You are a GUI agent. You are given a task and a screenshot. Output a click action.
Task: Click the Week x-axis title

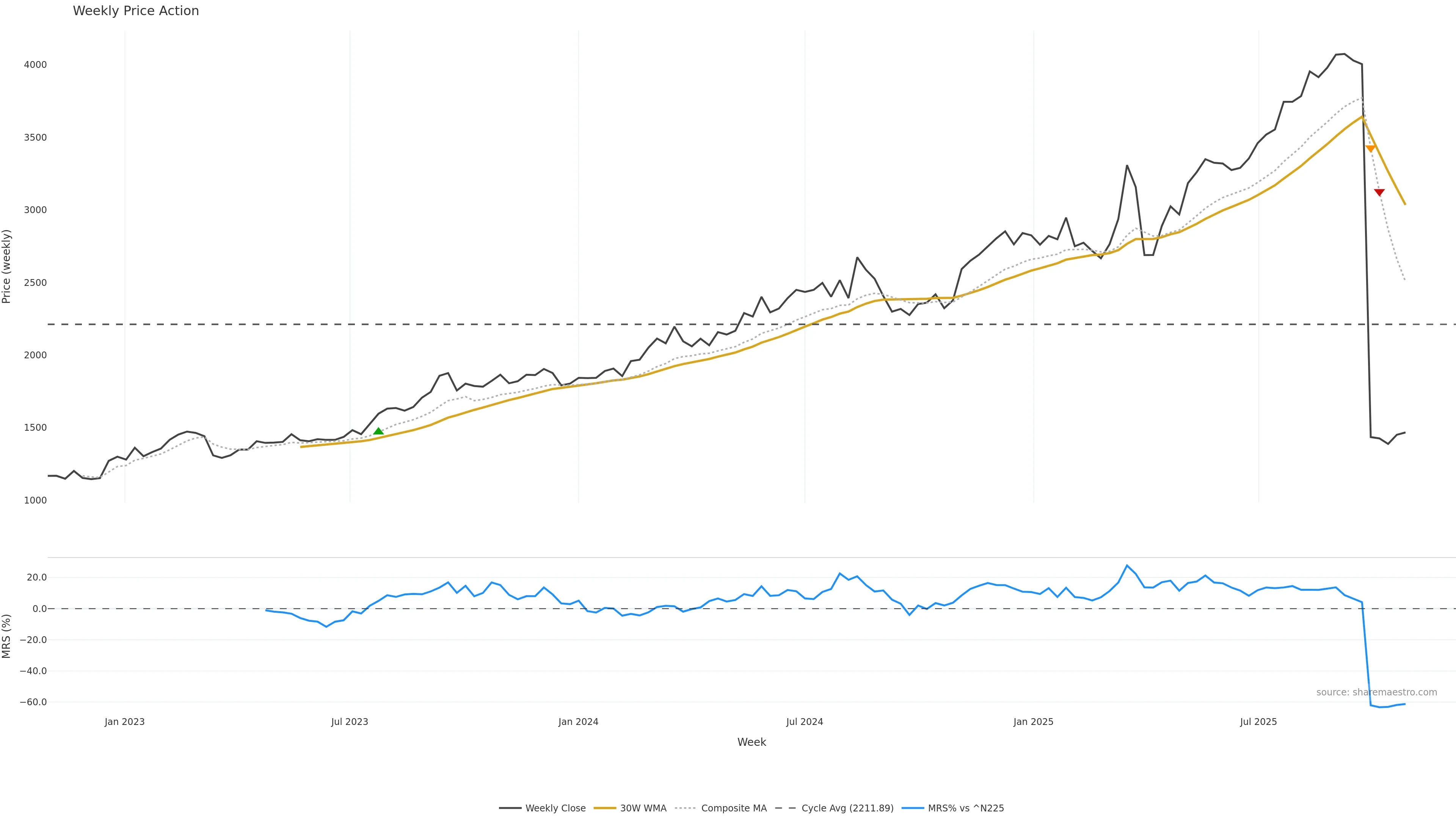click(x=751, y=742)
